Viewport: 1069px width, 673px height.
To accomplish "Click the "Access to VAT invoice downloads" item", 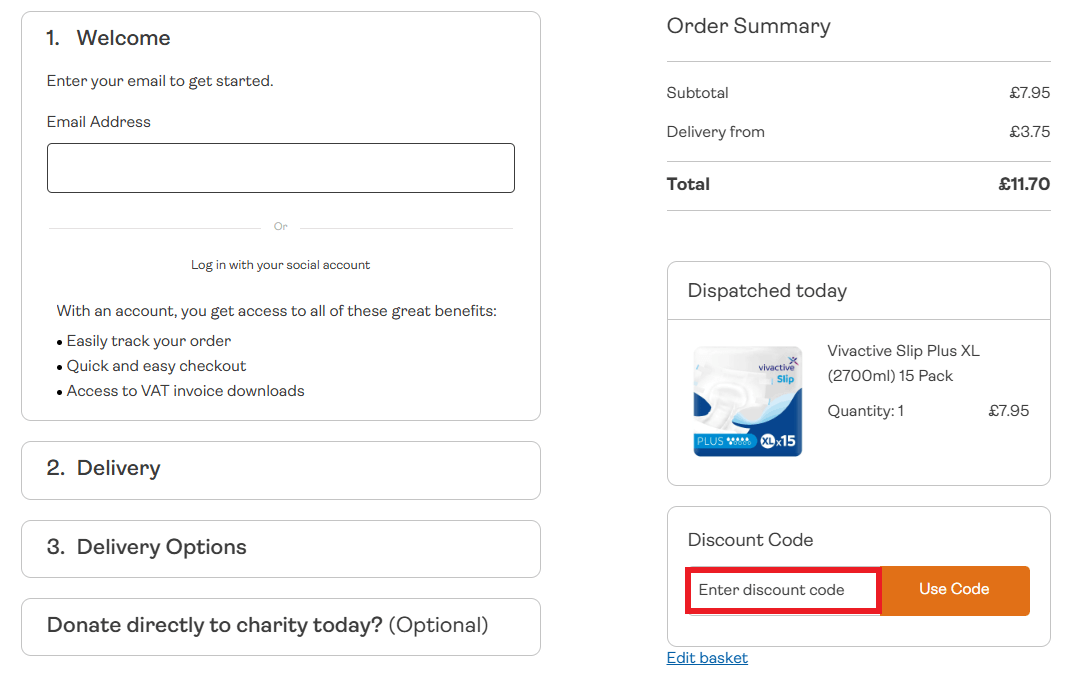I will (184, 391).
